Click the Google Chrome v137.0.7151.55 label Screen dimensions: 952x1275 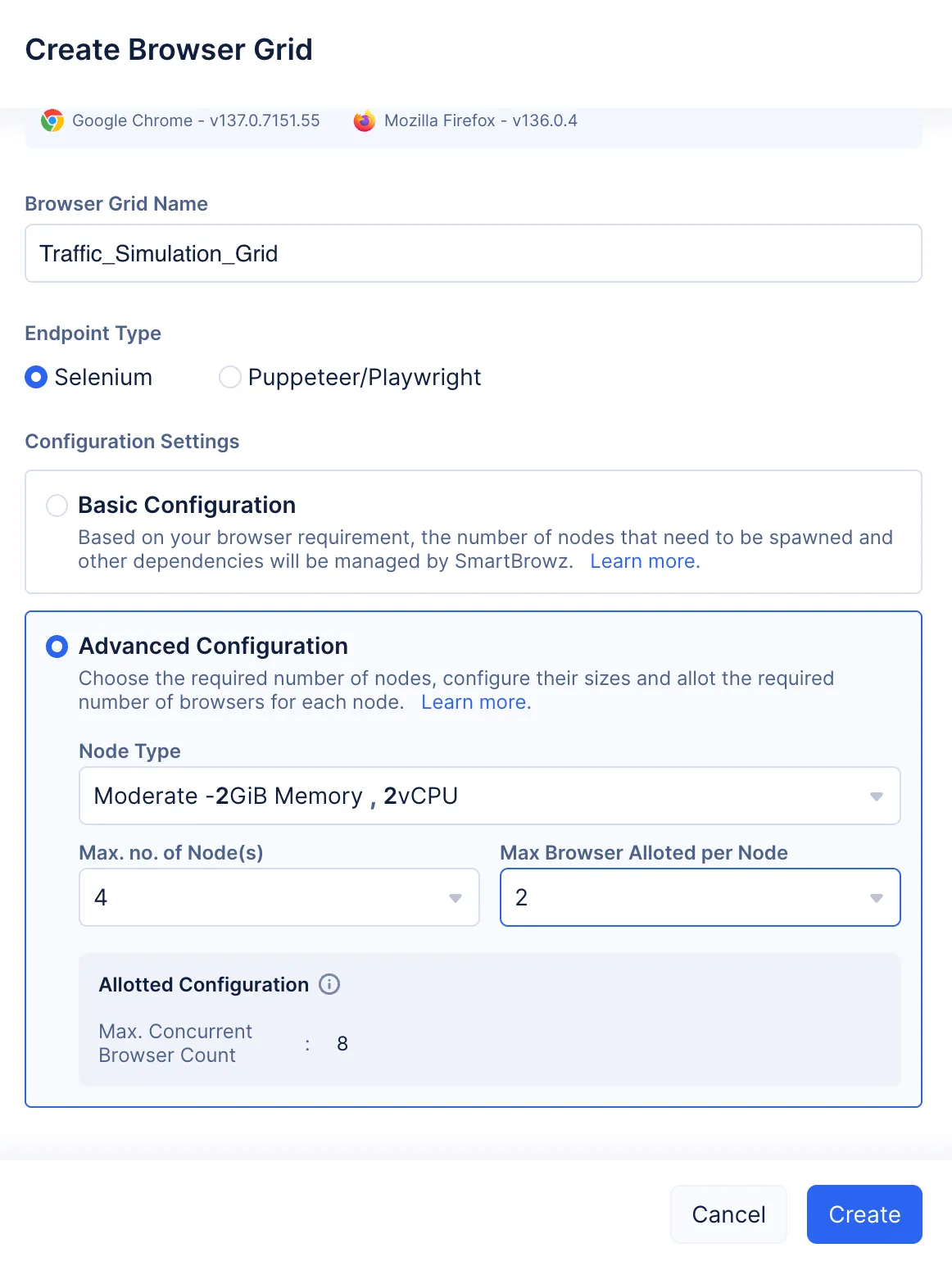coord(196,120)
